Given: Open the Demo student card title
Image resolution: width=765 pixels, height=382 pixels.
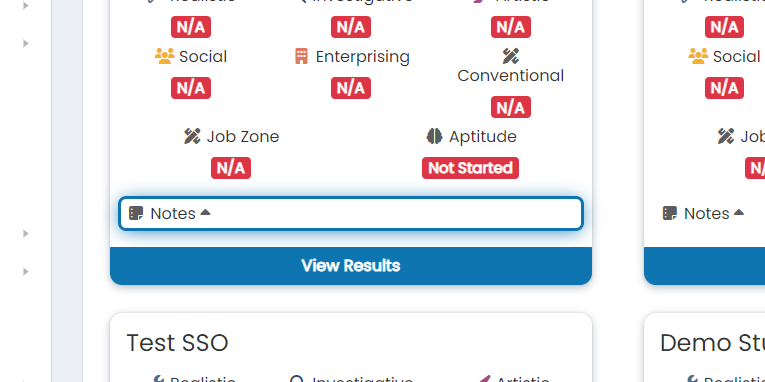Looking at the screenshot, I should coord(712,343).
